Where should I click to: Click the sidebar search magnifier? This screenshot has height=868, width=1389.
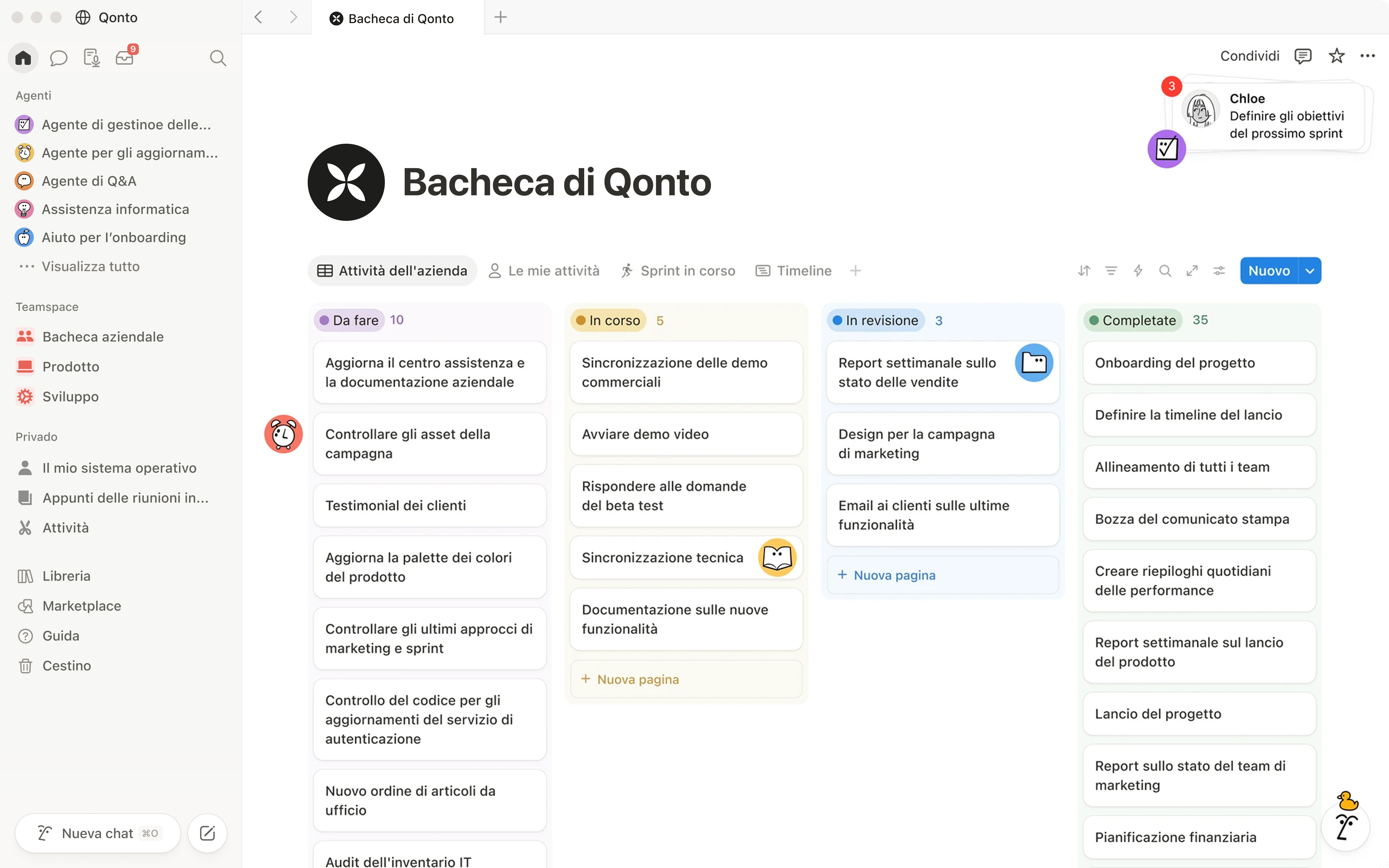pyautogui.click(x=218, y=58)
